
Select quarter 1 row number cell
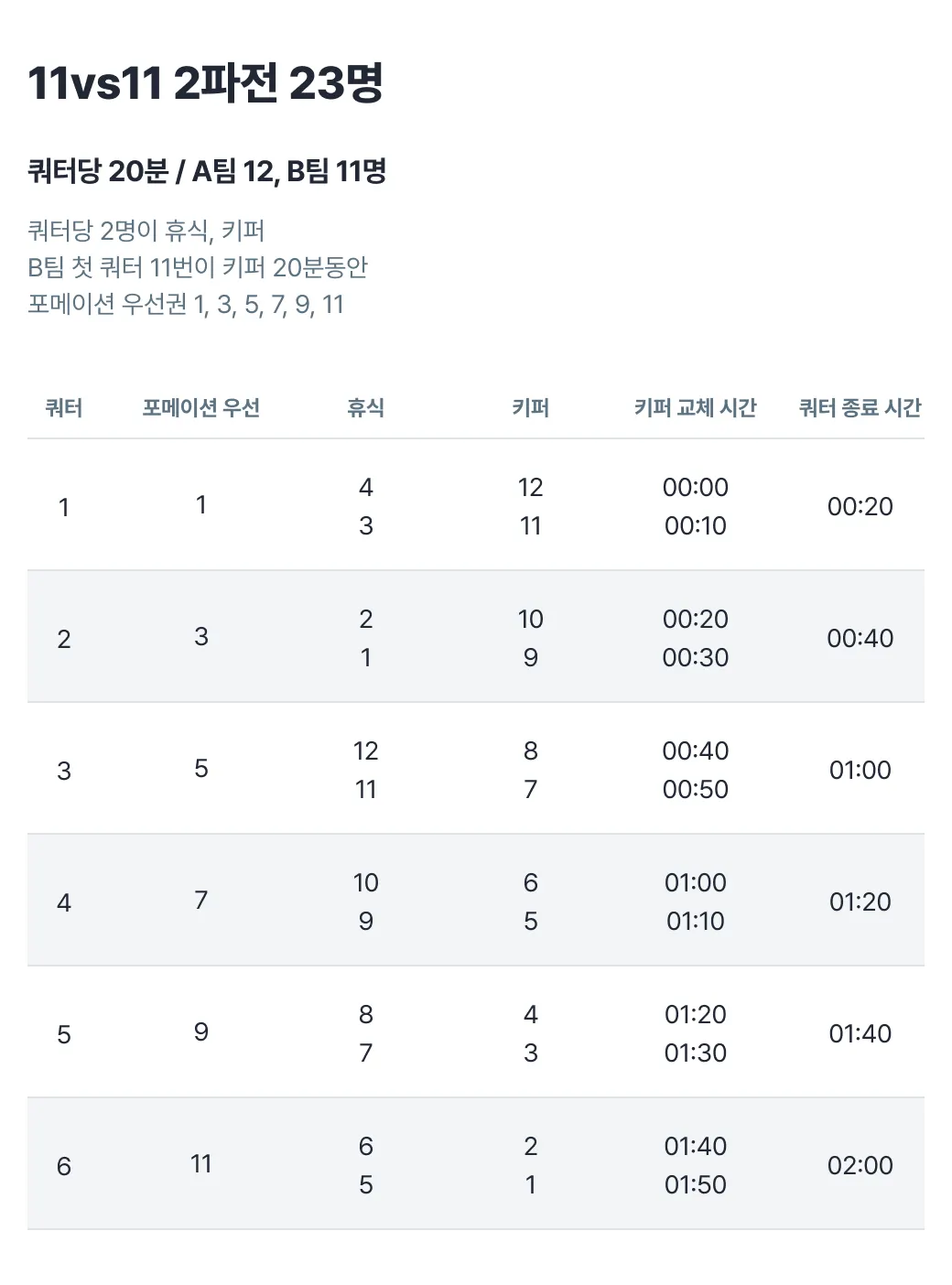click(x=64, y=507)
